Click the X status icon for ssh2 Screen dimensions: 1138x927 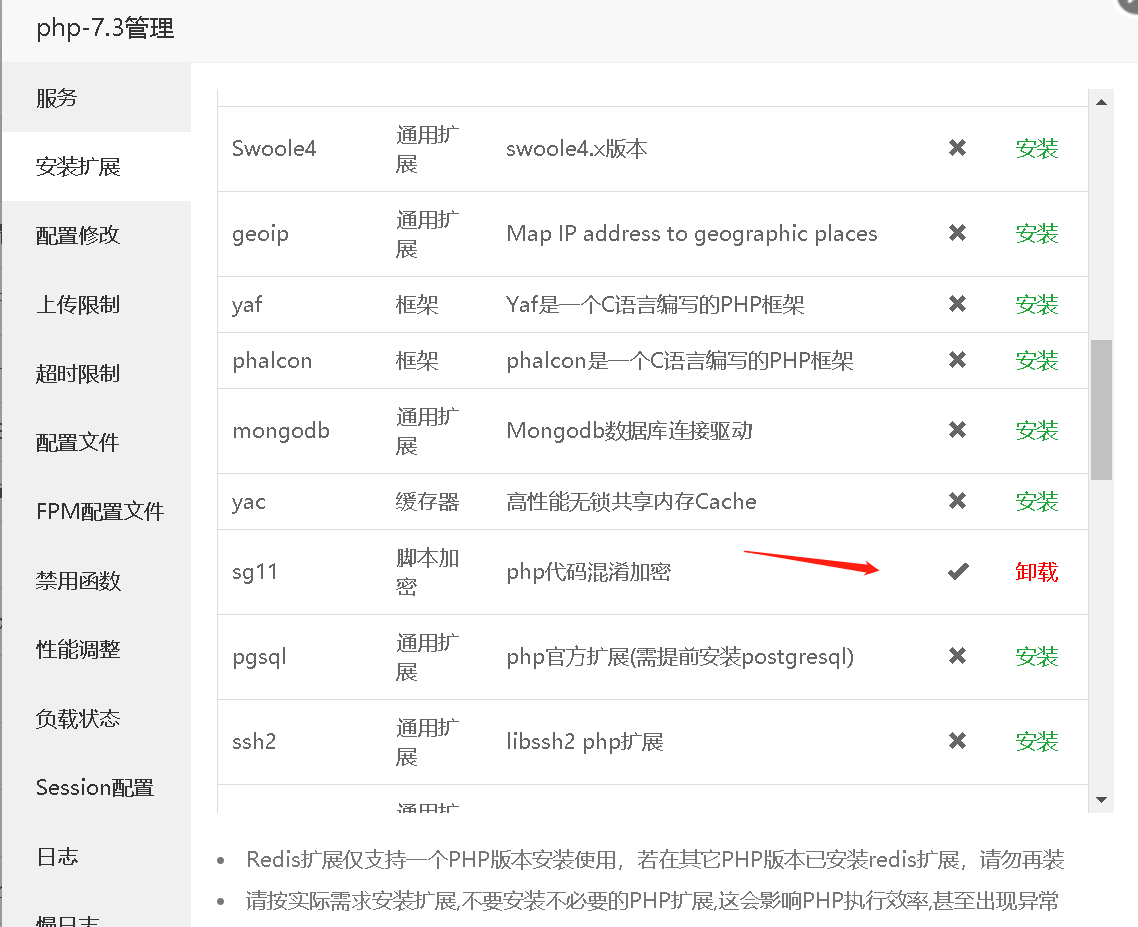[957, 741]
